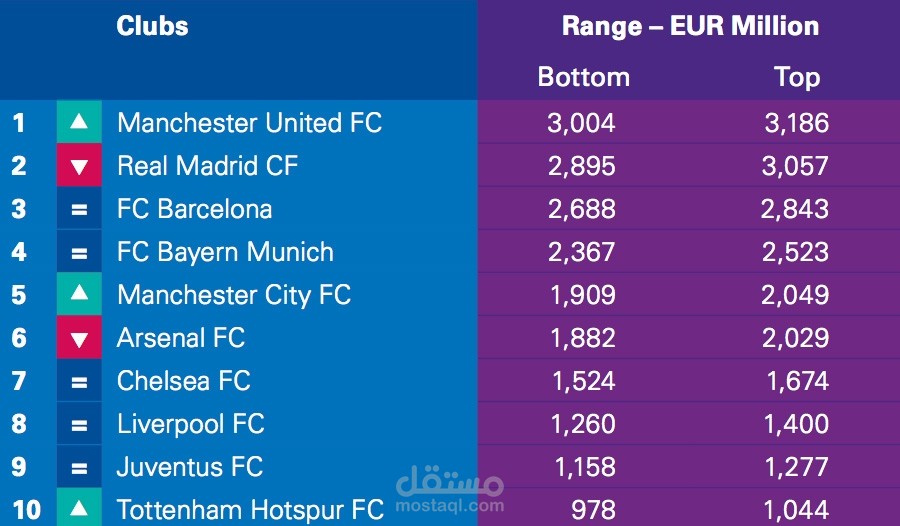Viewport: 900px width, 526px height.
Task: Click the equals icon beside Liverpool FC
Action: point(79,424)
